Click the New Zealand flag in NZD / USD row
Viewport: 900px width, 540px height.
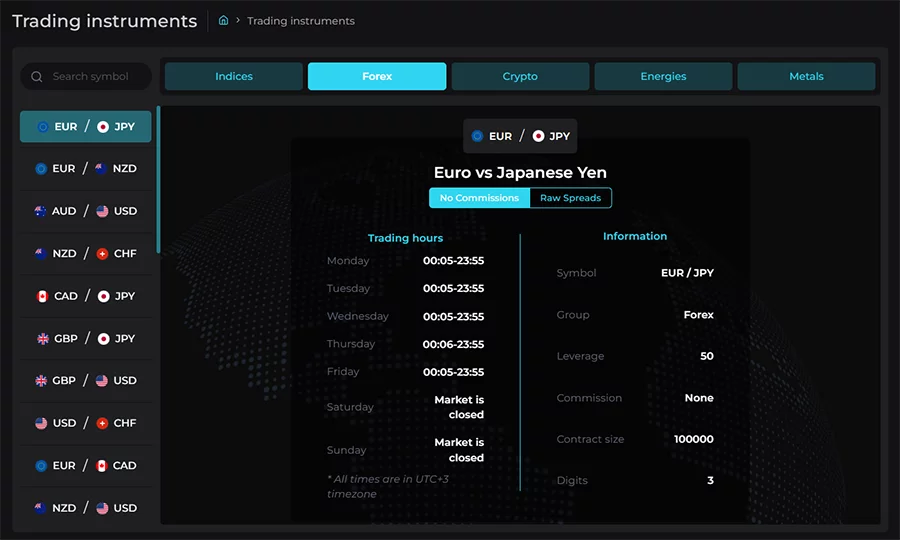point(40,508)
